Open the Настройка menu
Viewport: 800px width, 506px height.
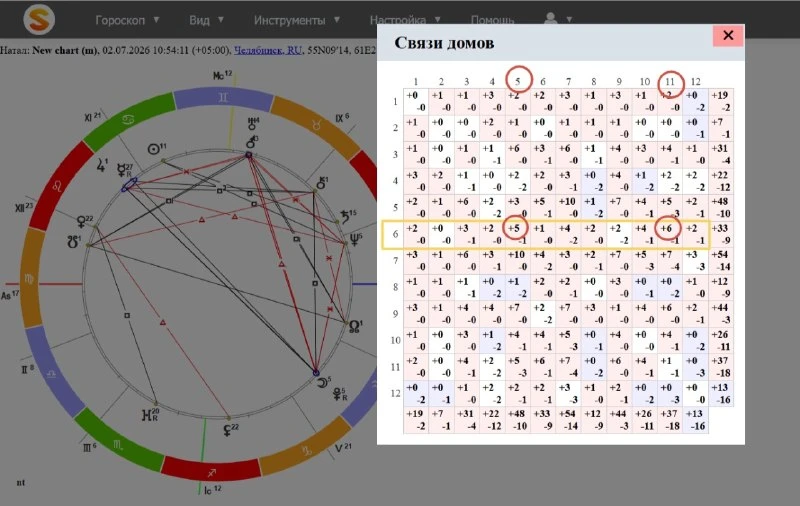click(398, 20)
